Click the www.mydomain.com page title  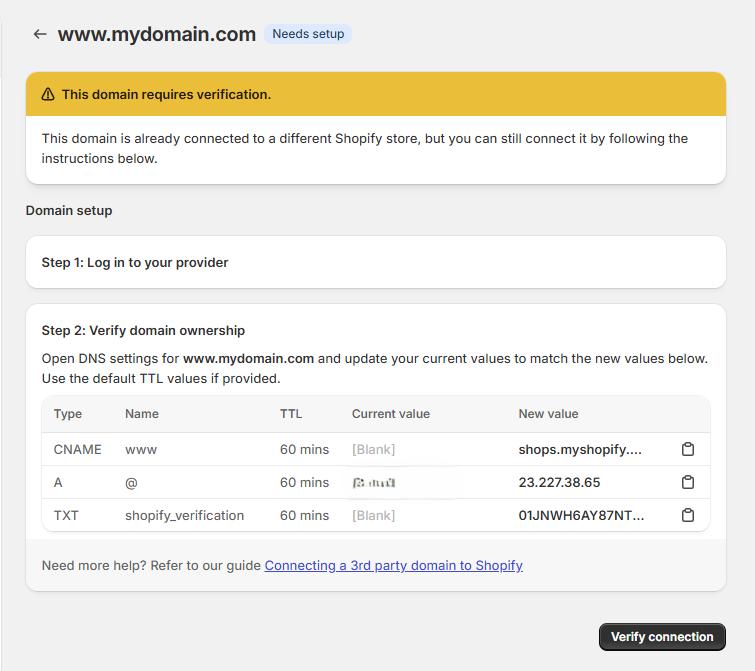[157, 34]
